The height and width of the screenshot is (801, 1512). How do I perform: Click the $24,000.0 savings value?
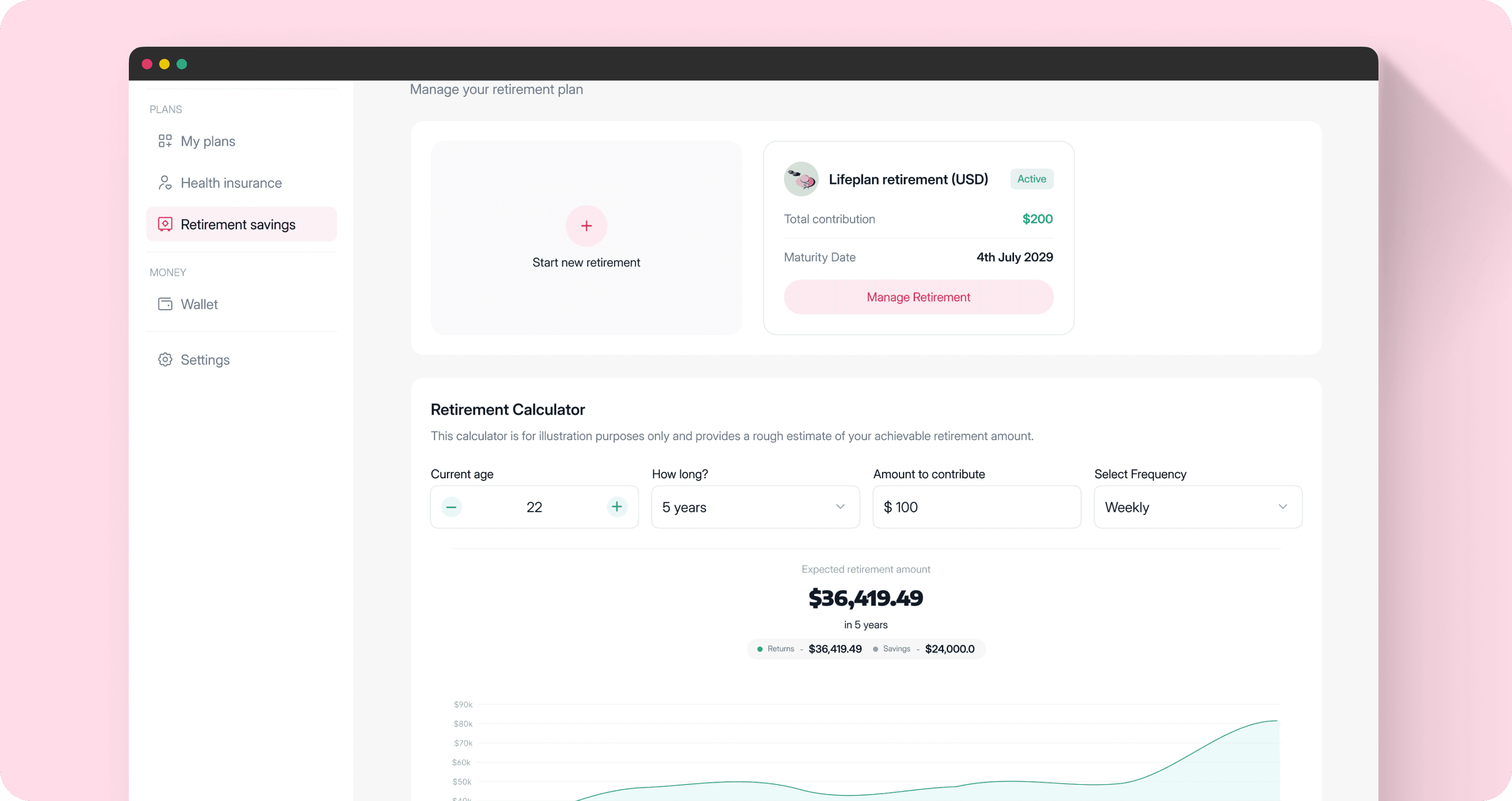tap(949, 649)
